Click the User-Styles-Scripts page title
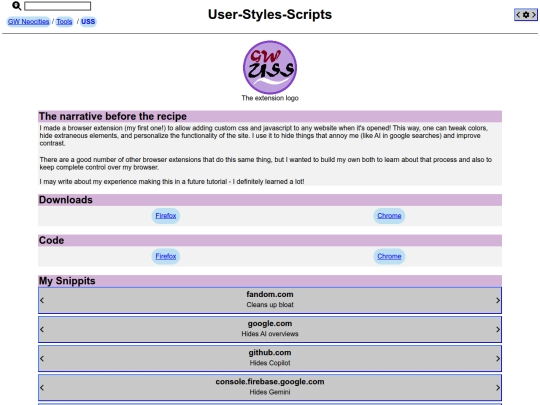The height and width of the screenshot is (405, 540). click(270, 14)
